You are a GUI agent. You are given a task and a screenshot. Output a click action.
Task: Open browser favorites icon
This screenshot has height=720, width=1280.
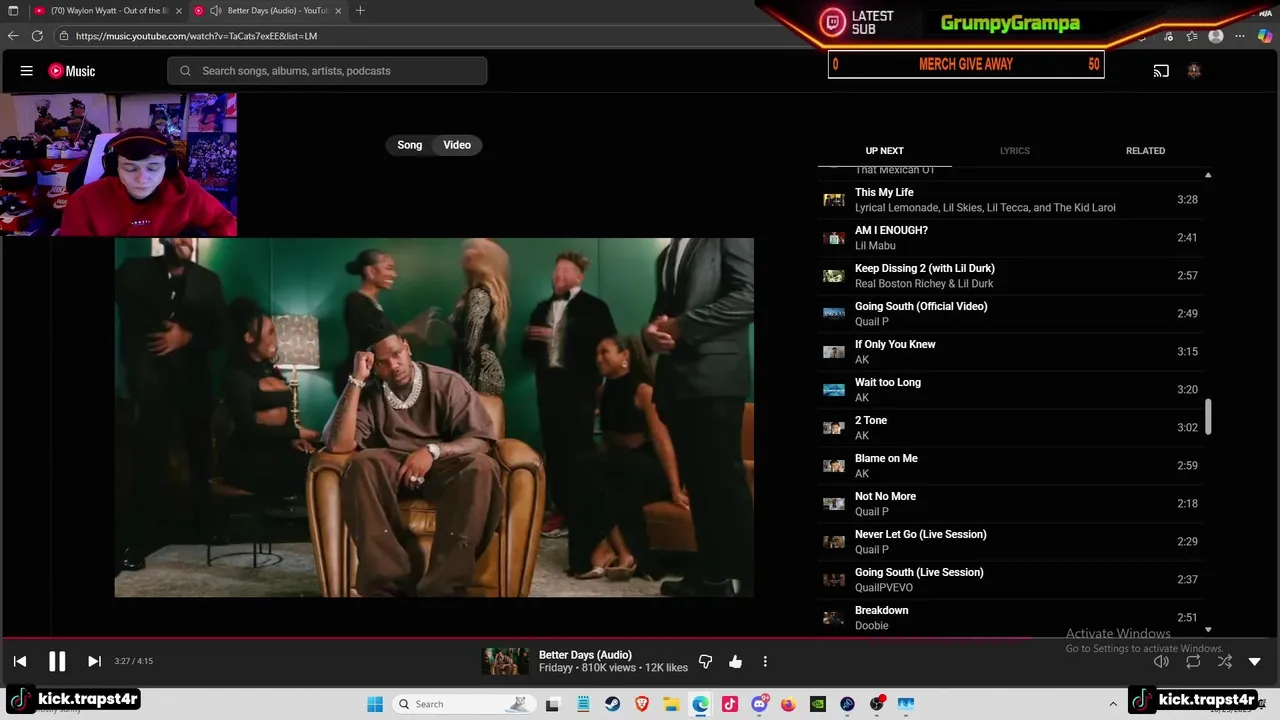(x=1192, y=36)
